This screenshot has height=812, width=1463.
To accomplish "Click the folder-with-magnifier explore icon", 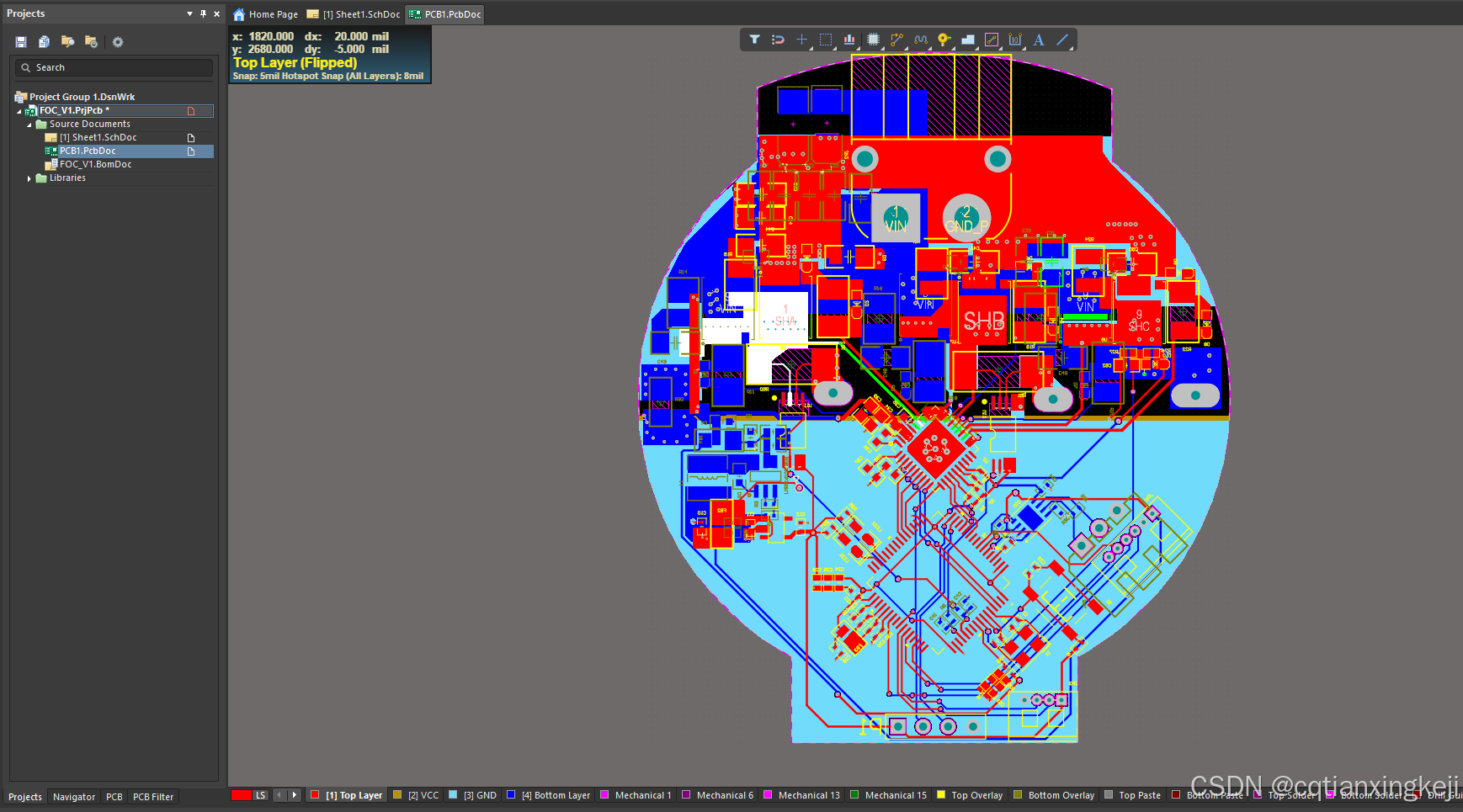I will tap(67, 42).
